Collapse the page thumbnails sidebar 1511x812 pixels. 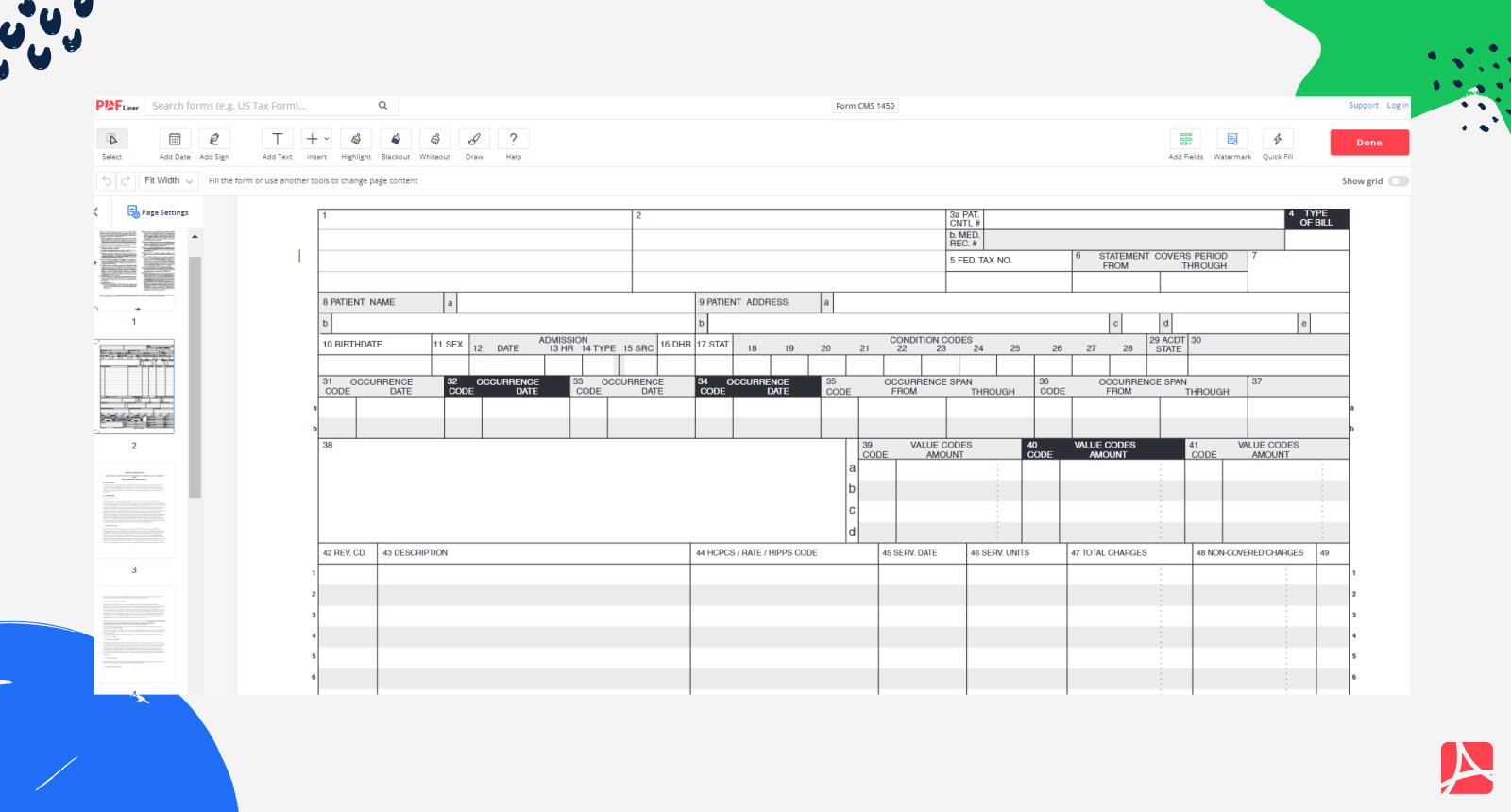(x=96, y=212)
